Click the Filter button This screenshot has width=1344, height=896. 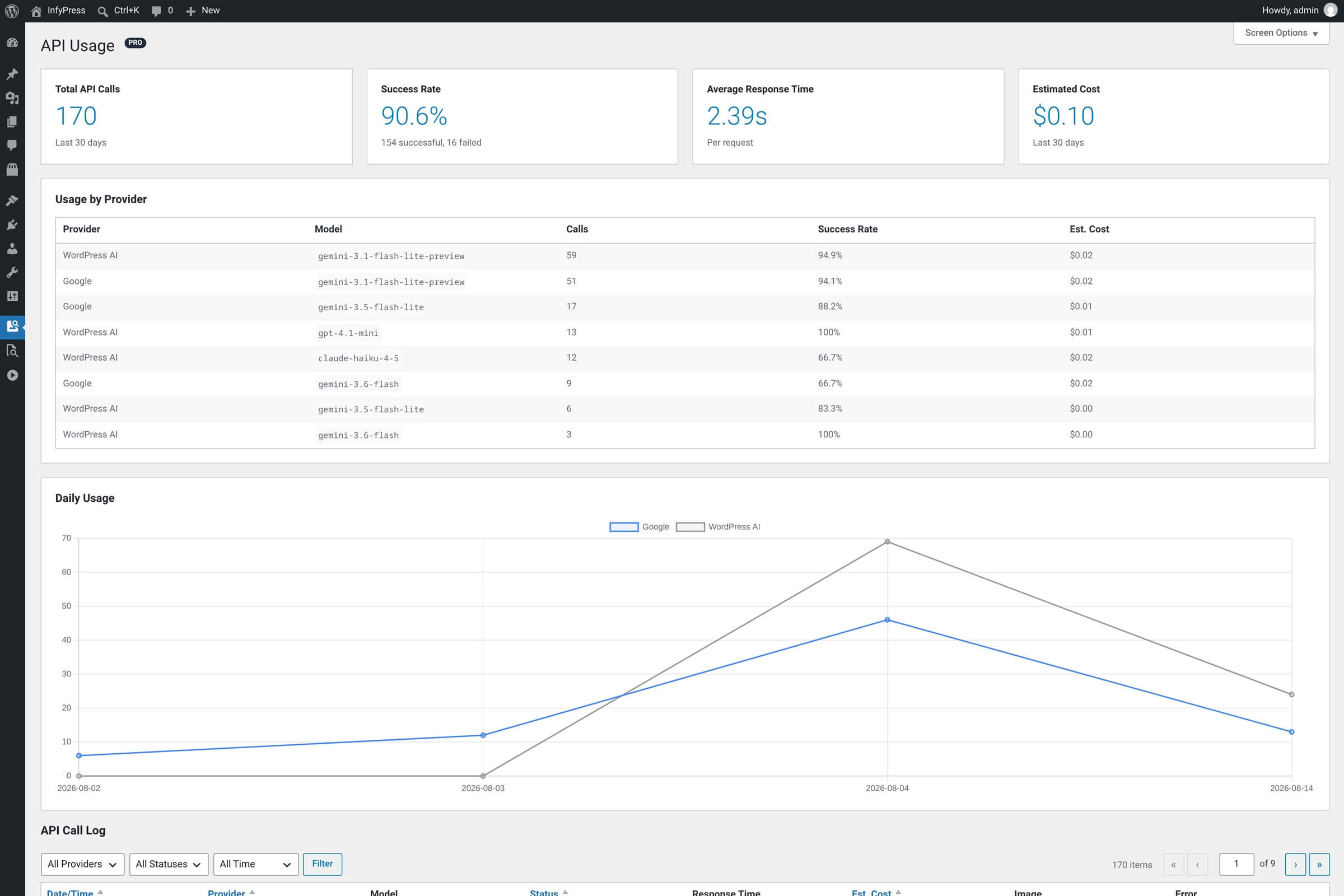tap(323, 864)
